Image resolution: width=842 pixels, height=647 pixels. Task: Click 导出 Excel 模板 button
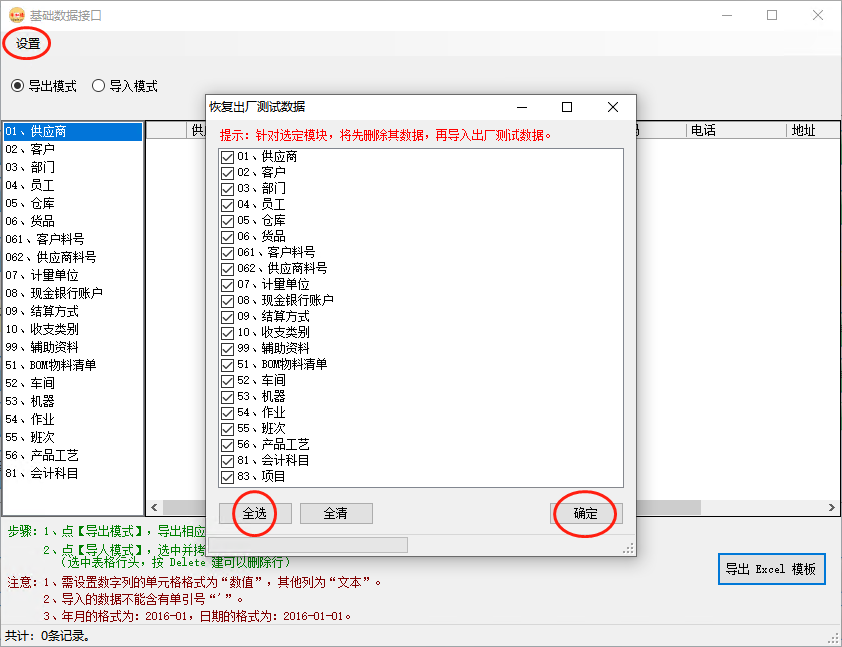(x=771, y=569)
